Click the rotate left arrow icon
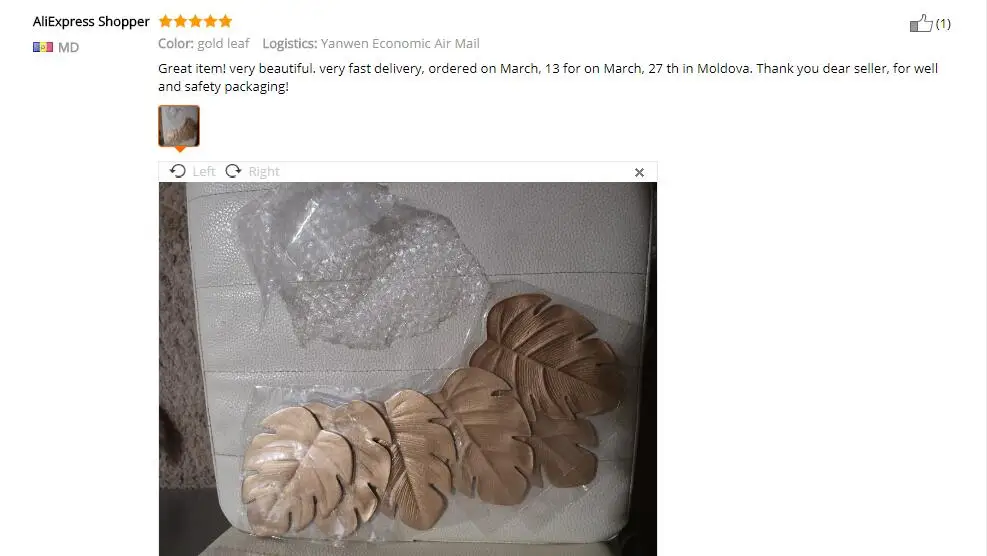The height and width of the screenshot is (556, 987). (178, 171)
